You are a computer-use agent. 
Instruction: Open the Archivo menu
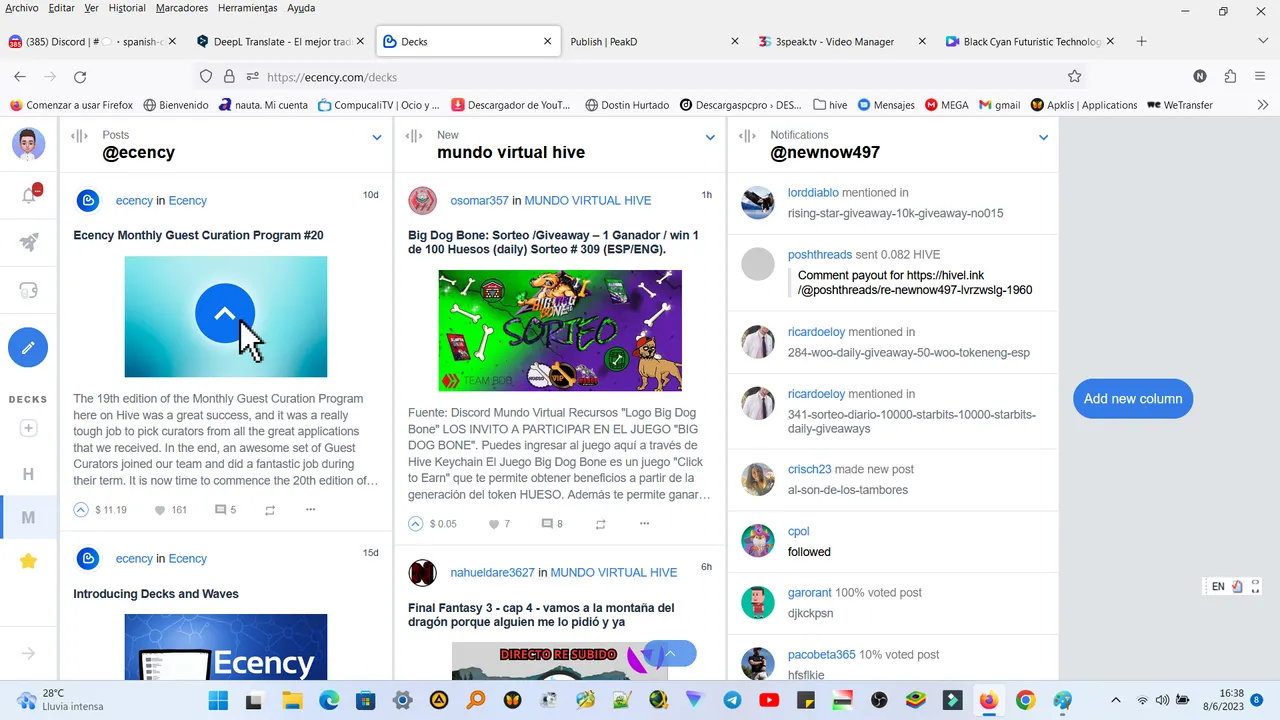tap(22, 8)
